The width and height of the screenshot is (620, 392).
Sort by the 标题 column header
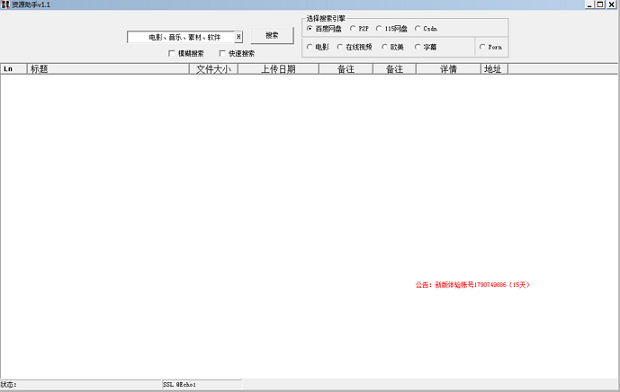(x=108, y=69)
